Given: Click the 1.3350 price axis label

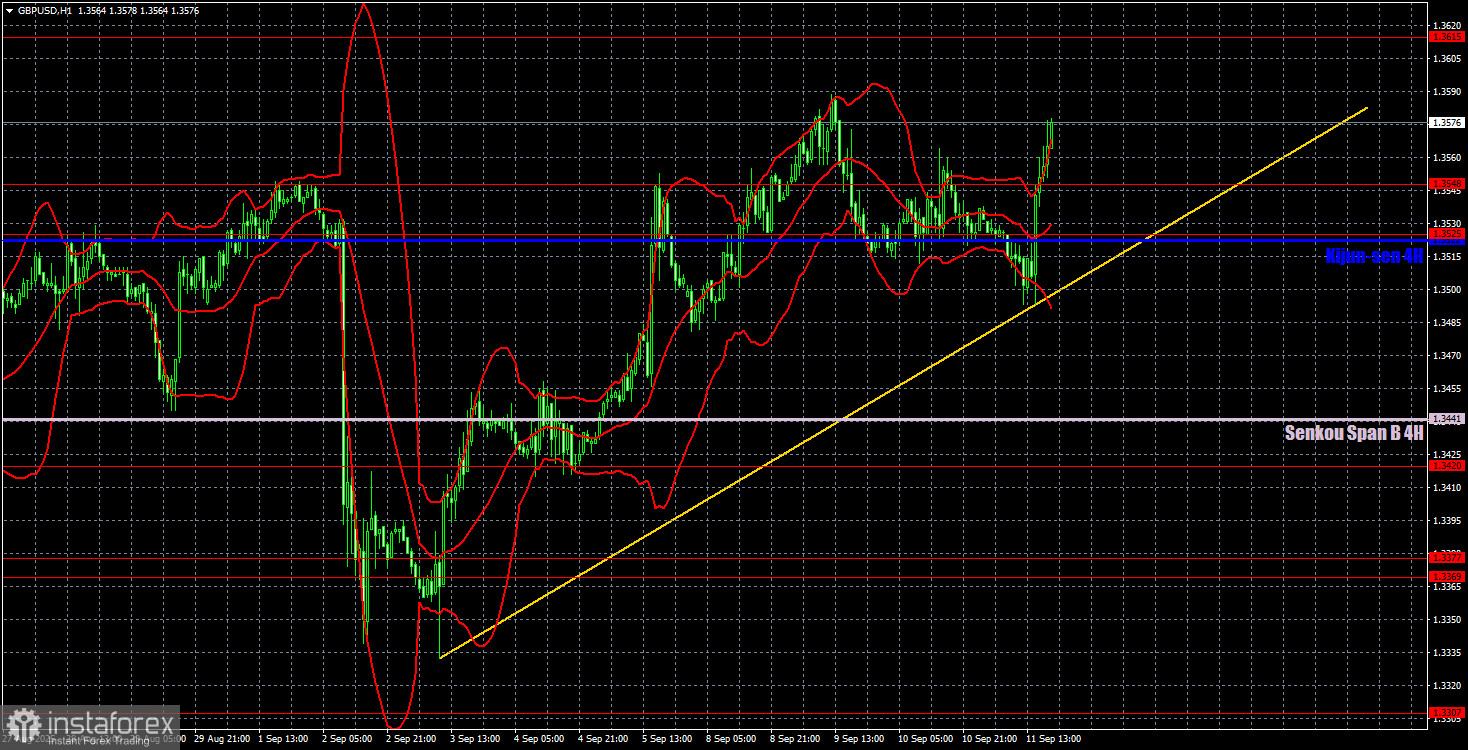Looking at the screenshot, I should pos(1447,620).
